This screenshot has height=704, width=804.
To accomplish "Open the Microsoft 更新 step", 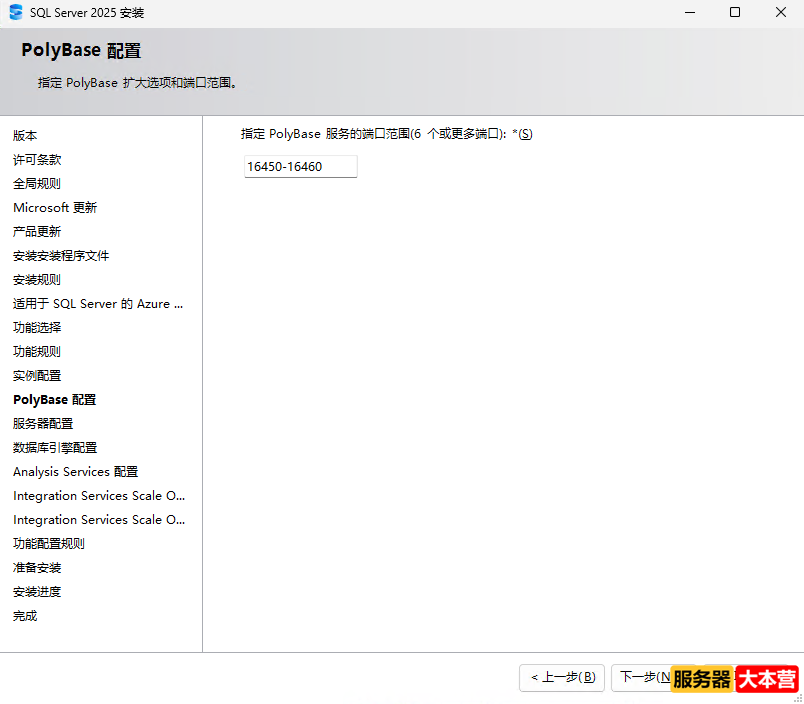I will tap(55, 207).
